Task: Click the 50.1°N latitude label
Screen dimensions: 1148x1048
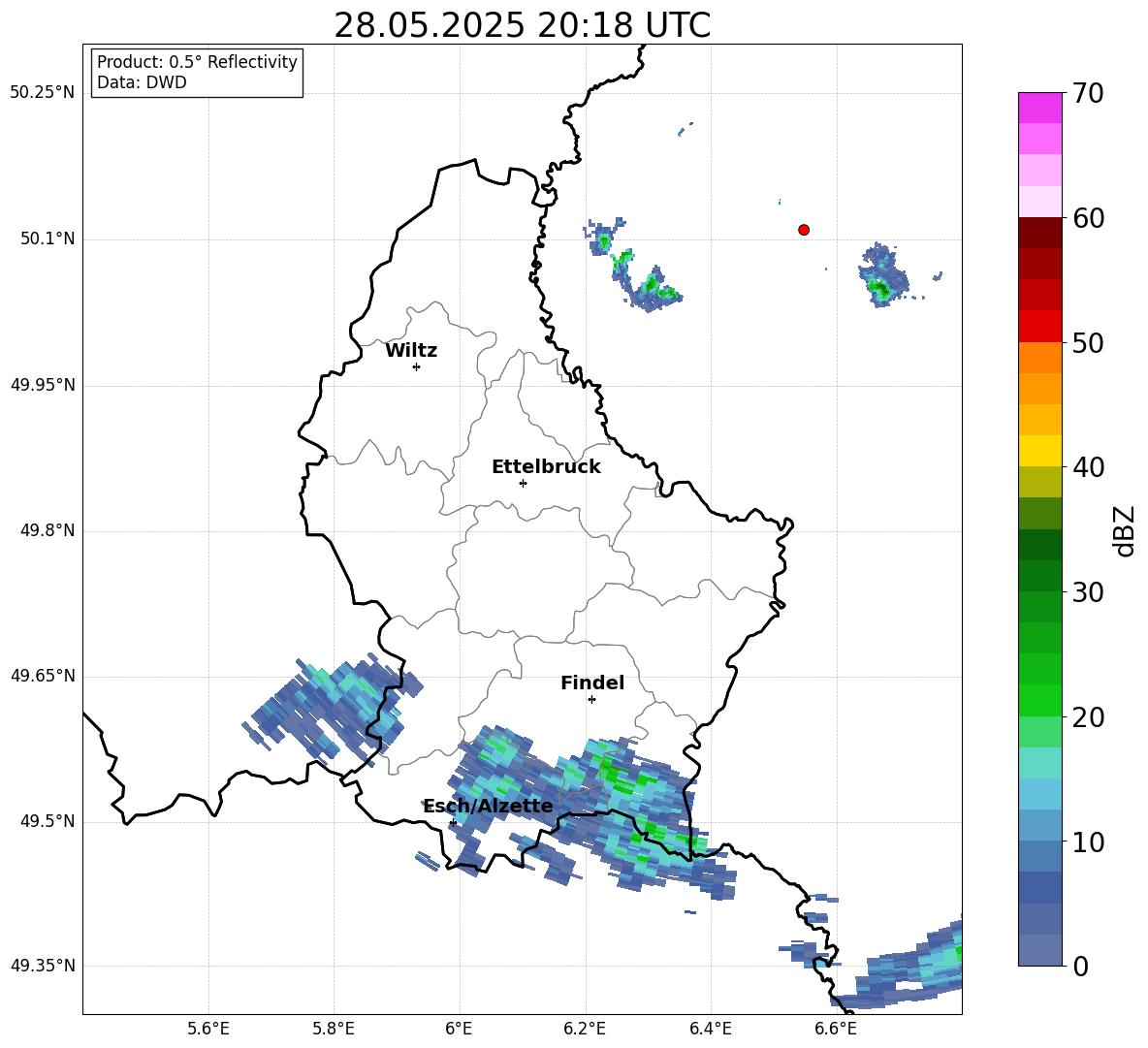Action: [48, 239]
